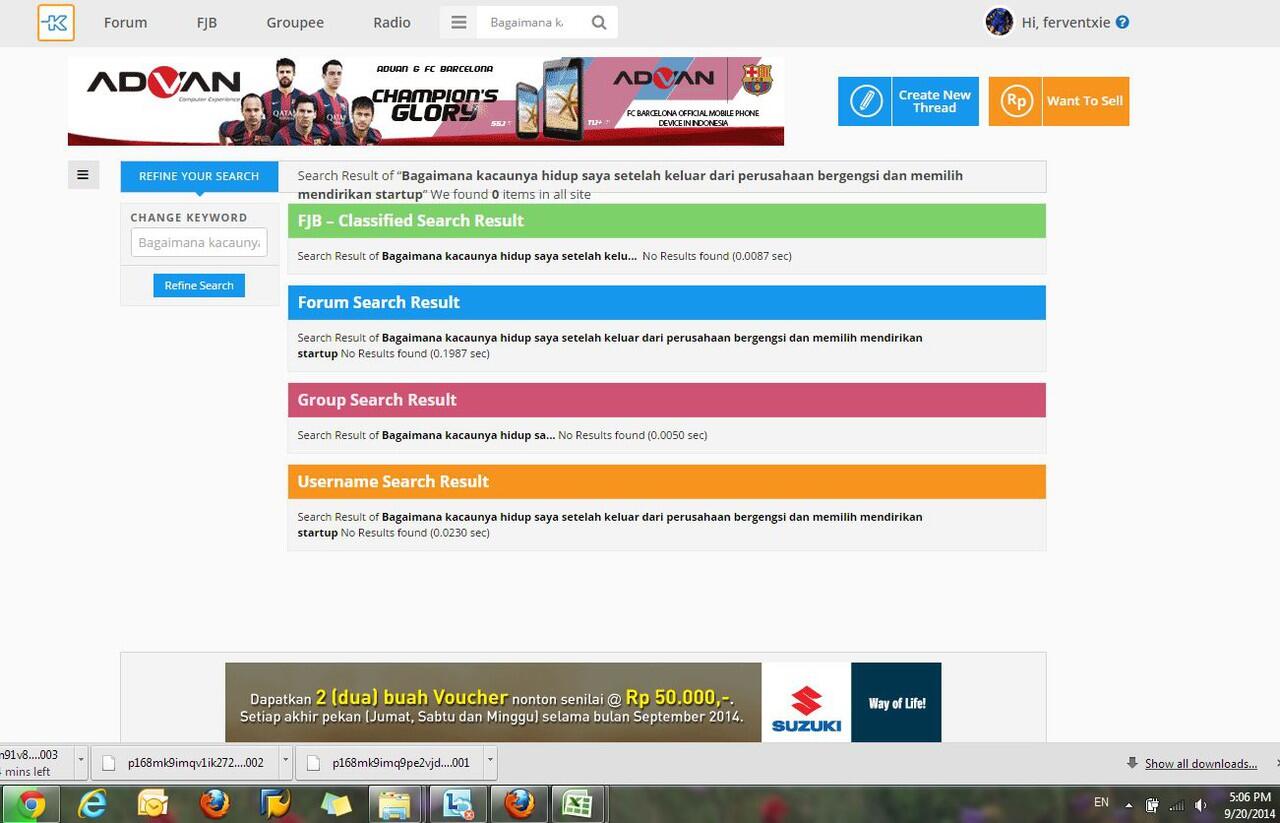
Task: Open the Advan FC Barcelona banner ad
Action: point(426,101)
